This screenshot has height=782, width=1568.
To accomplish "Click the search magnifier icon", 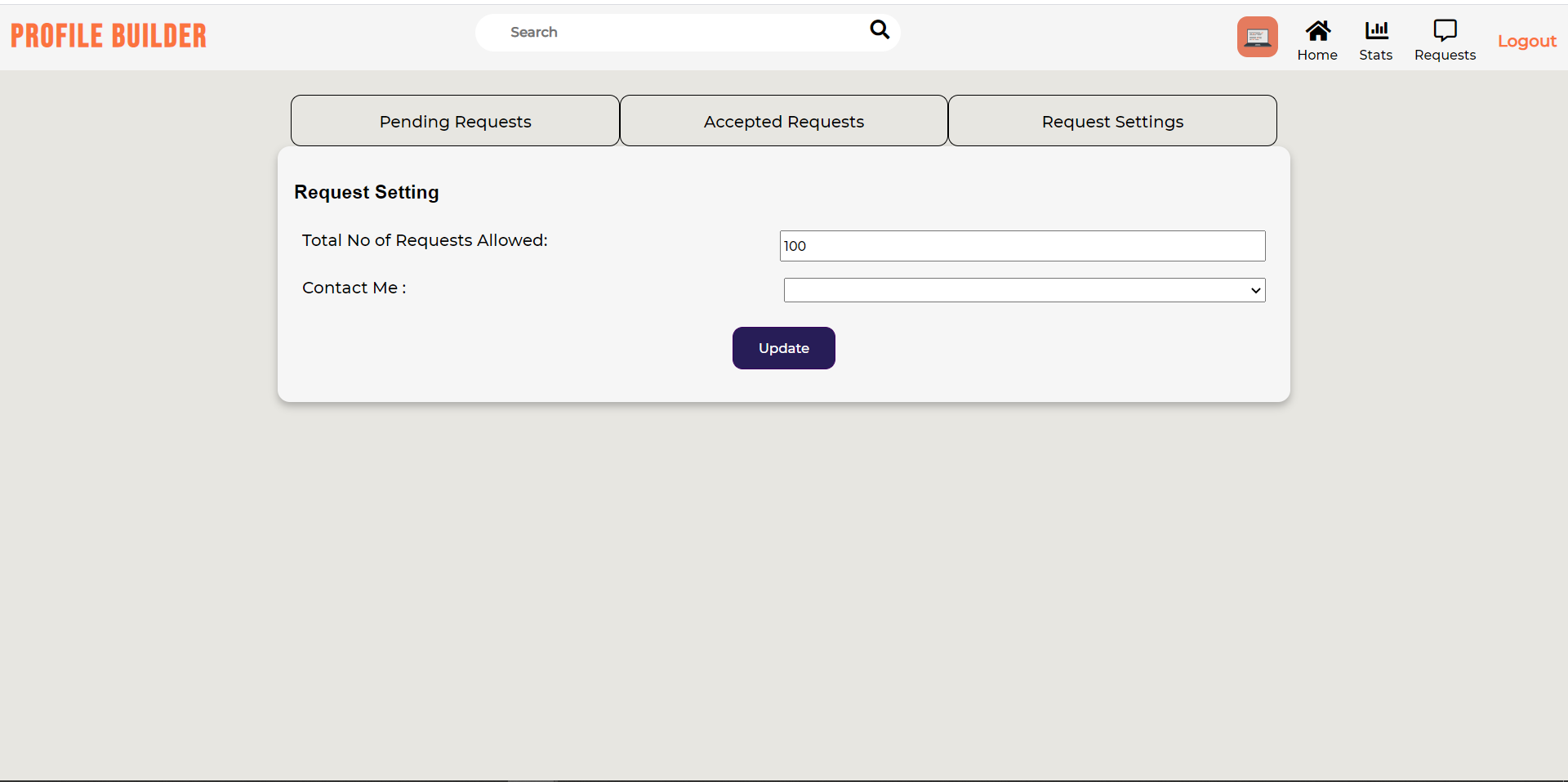I will tap(879, 30).
